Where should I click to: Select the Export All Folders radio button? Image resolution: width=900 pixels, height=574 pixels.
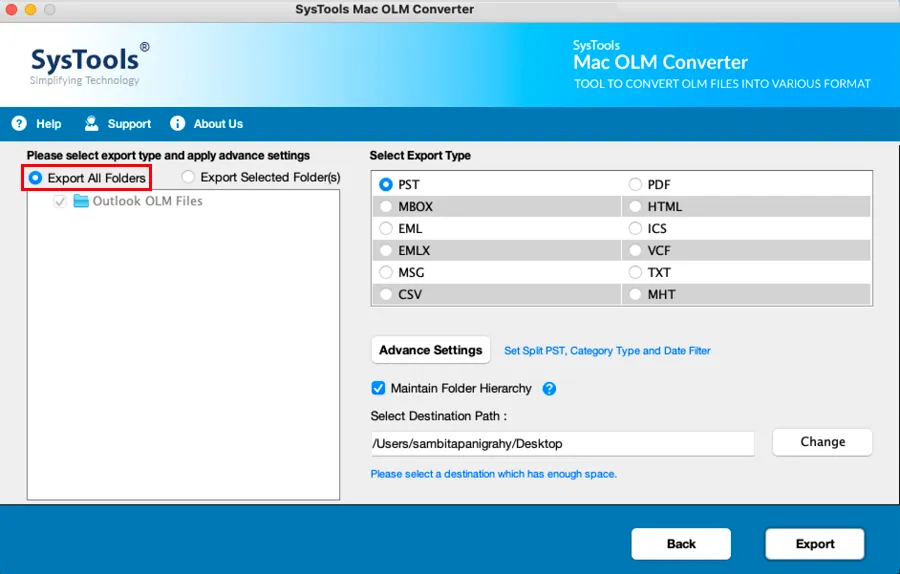[36, 178]
